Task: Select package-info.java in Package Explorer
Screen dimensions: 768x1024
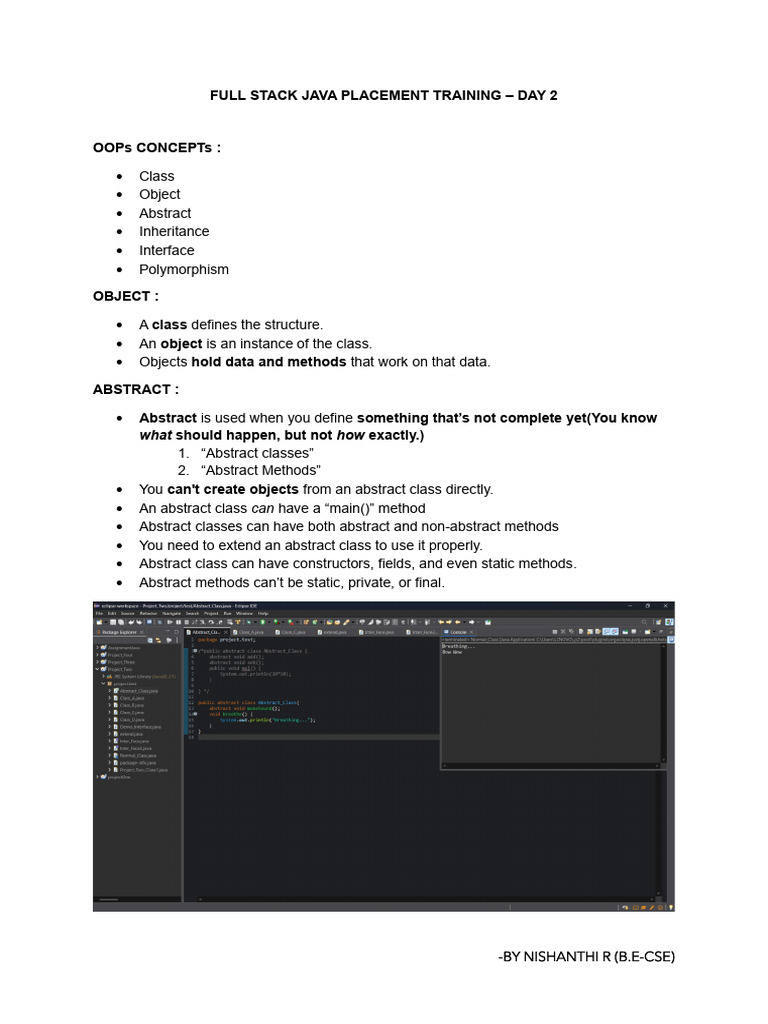Action: pyautogui.click(x=138, y=763)
